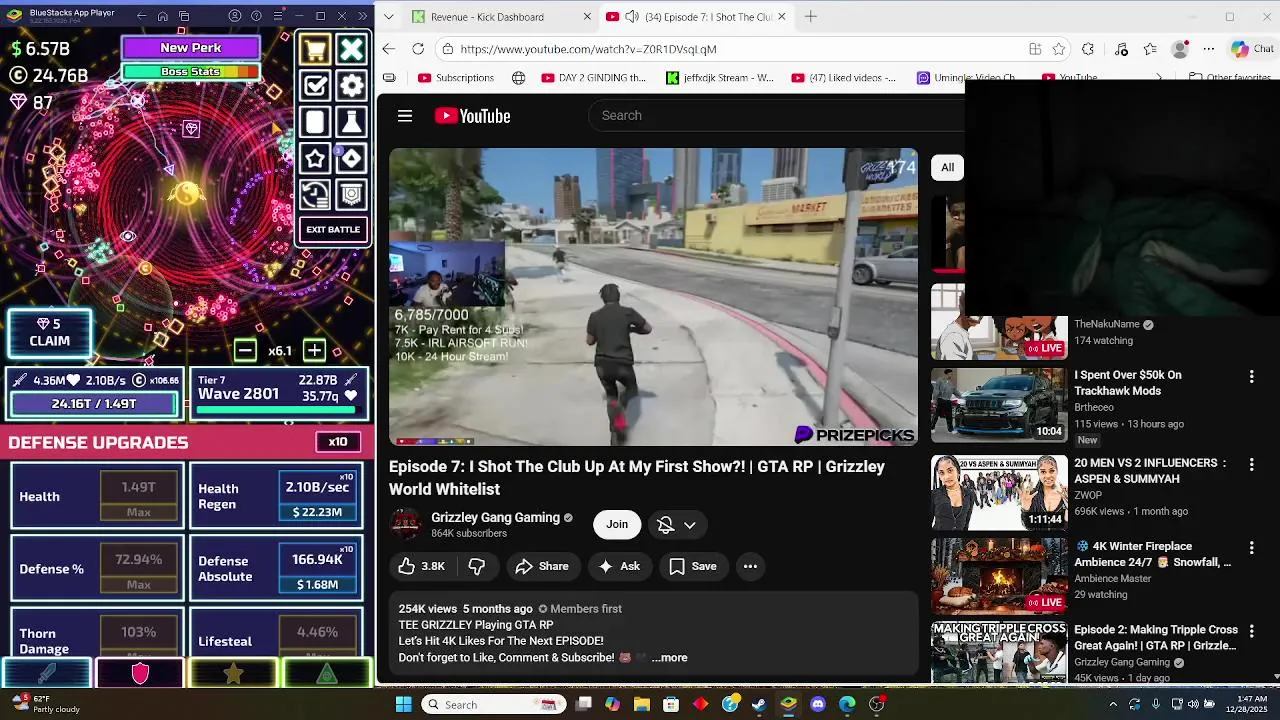The width and height of the screenshot is (1280, 720).
Task: Like the video with 3.8K likes
Action: (x=421, y=566)
